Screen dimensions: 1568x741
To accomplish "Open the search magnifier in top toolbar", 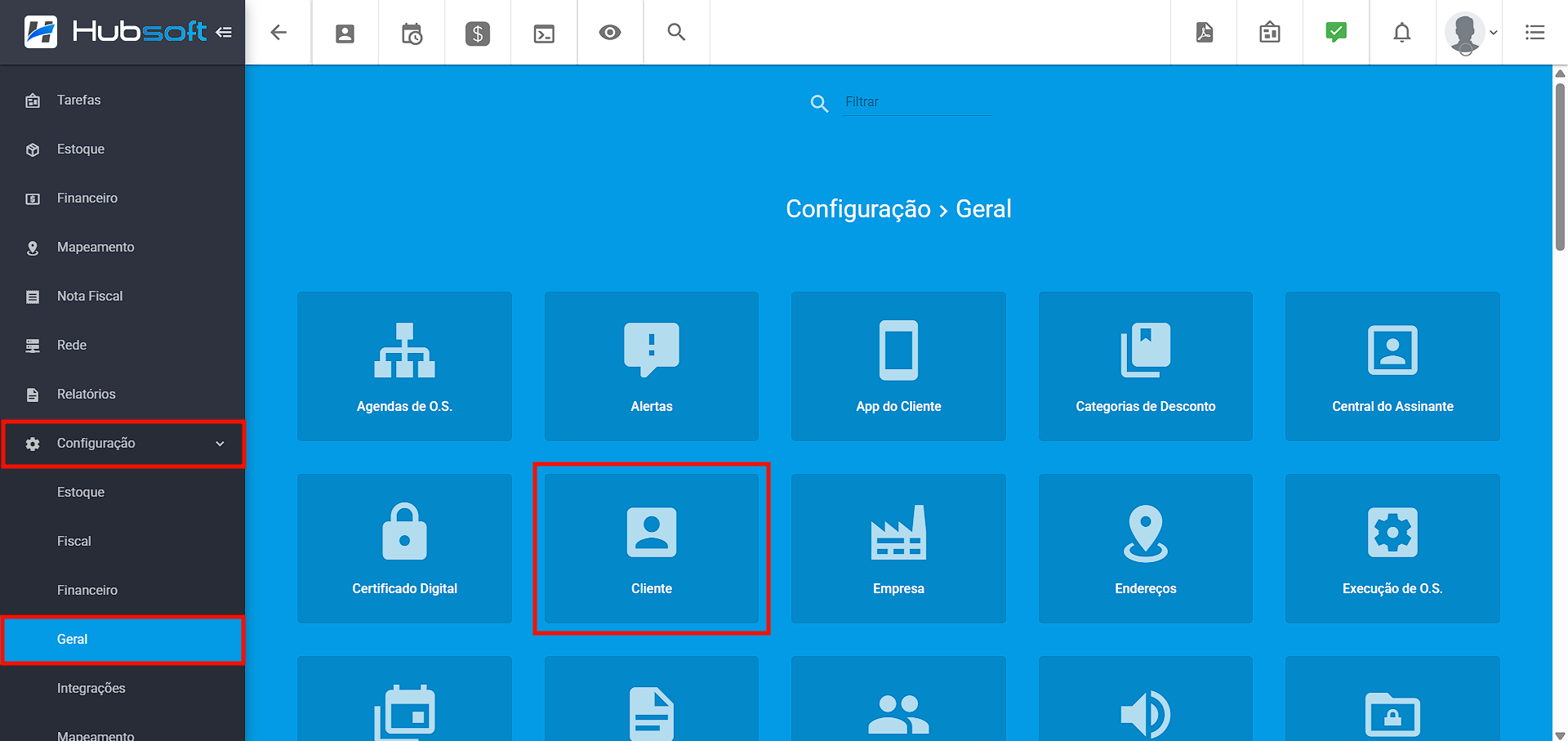I will tap(676, 32).
